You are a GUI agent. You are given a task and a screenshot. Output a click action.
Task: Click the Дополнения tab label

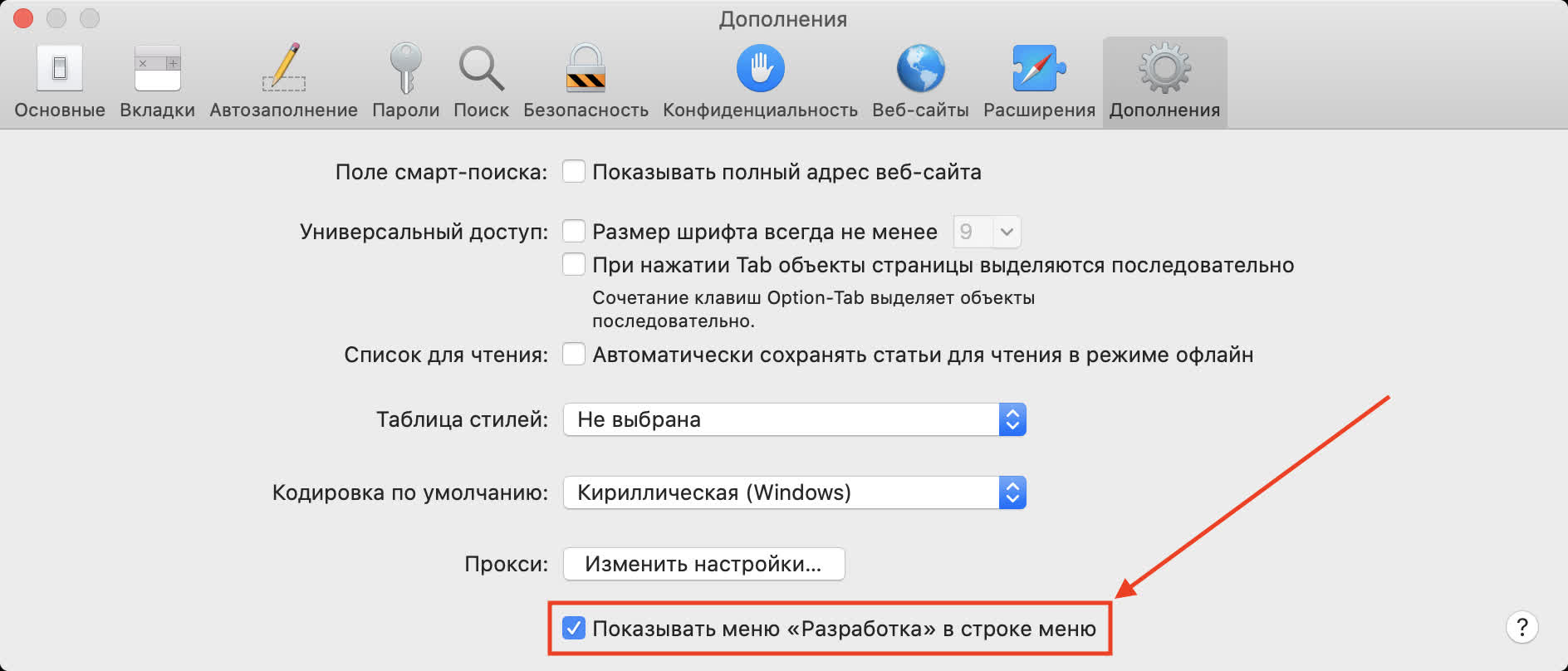coord(1164,110)
